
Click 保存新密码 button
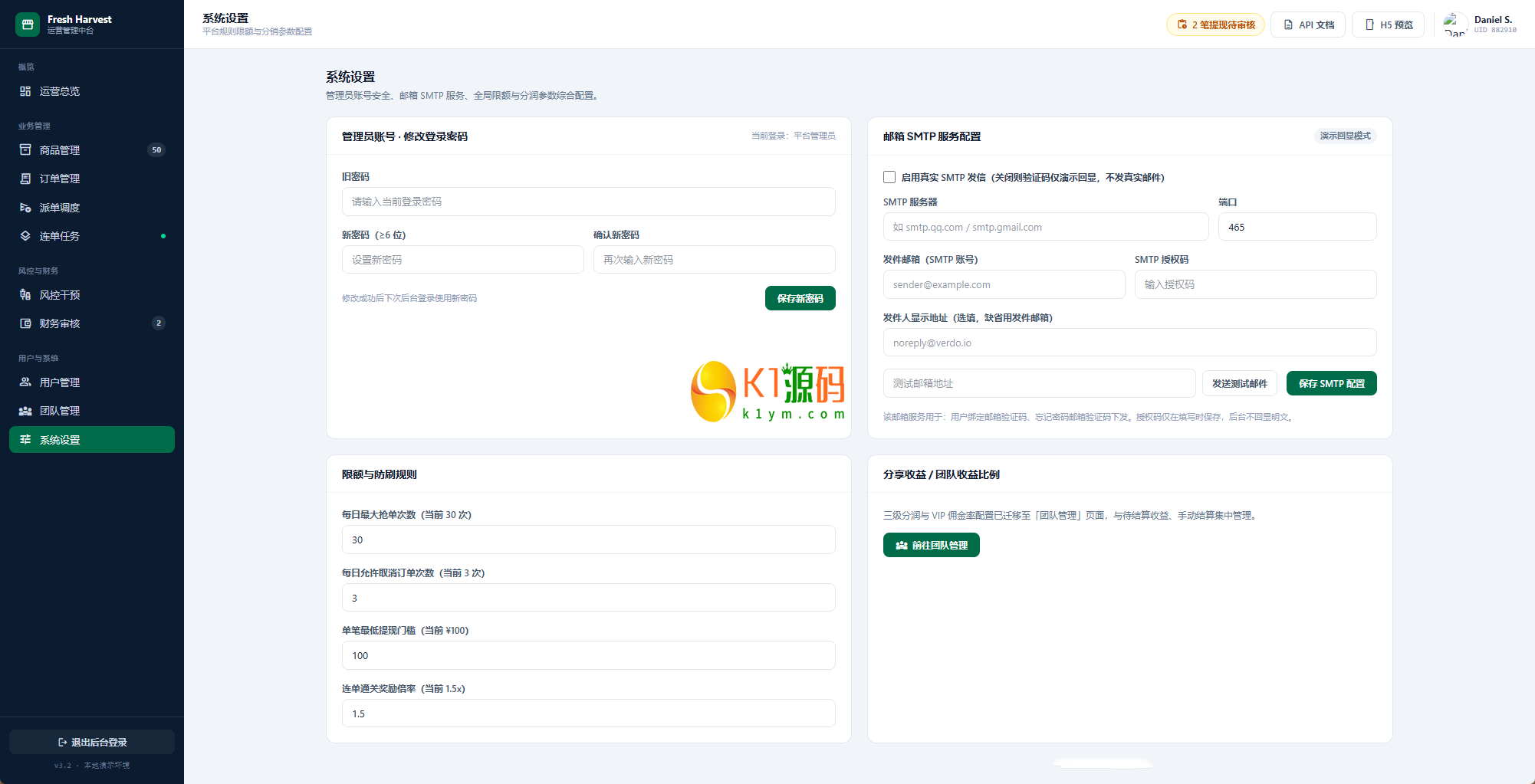point(800,298)
